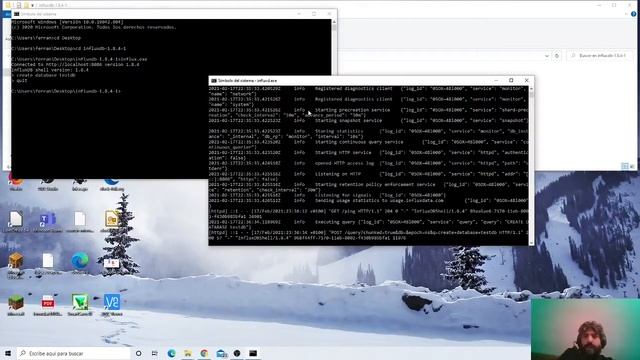Click the down arrow of influxd.exe scrollbar

[531, 243]
